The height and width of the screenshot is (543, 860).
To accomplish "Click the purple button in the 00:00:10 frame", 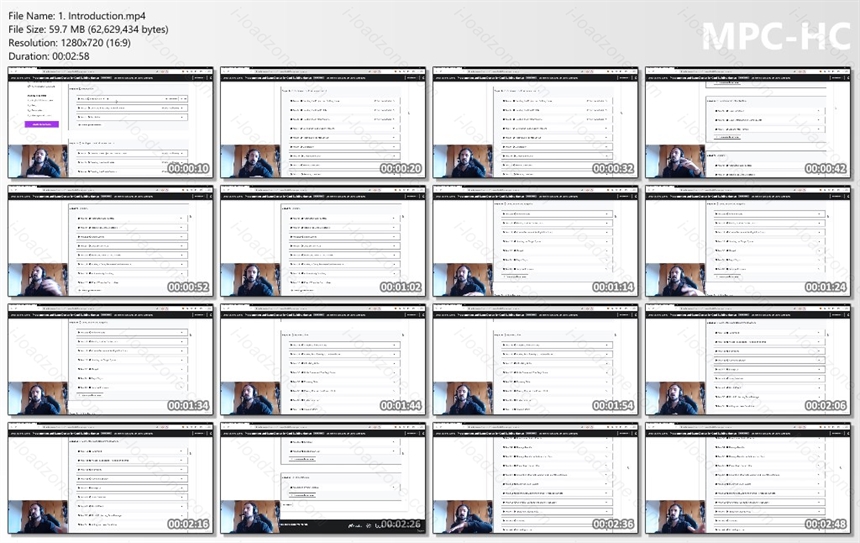I will 42,125.
